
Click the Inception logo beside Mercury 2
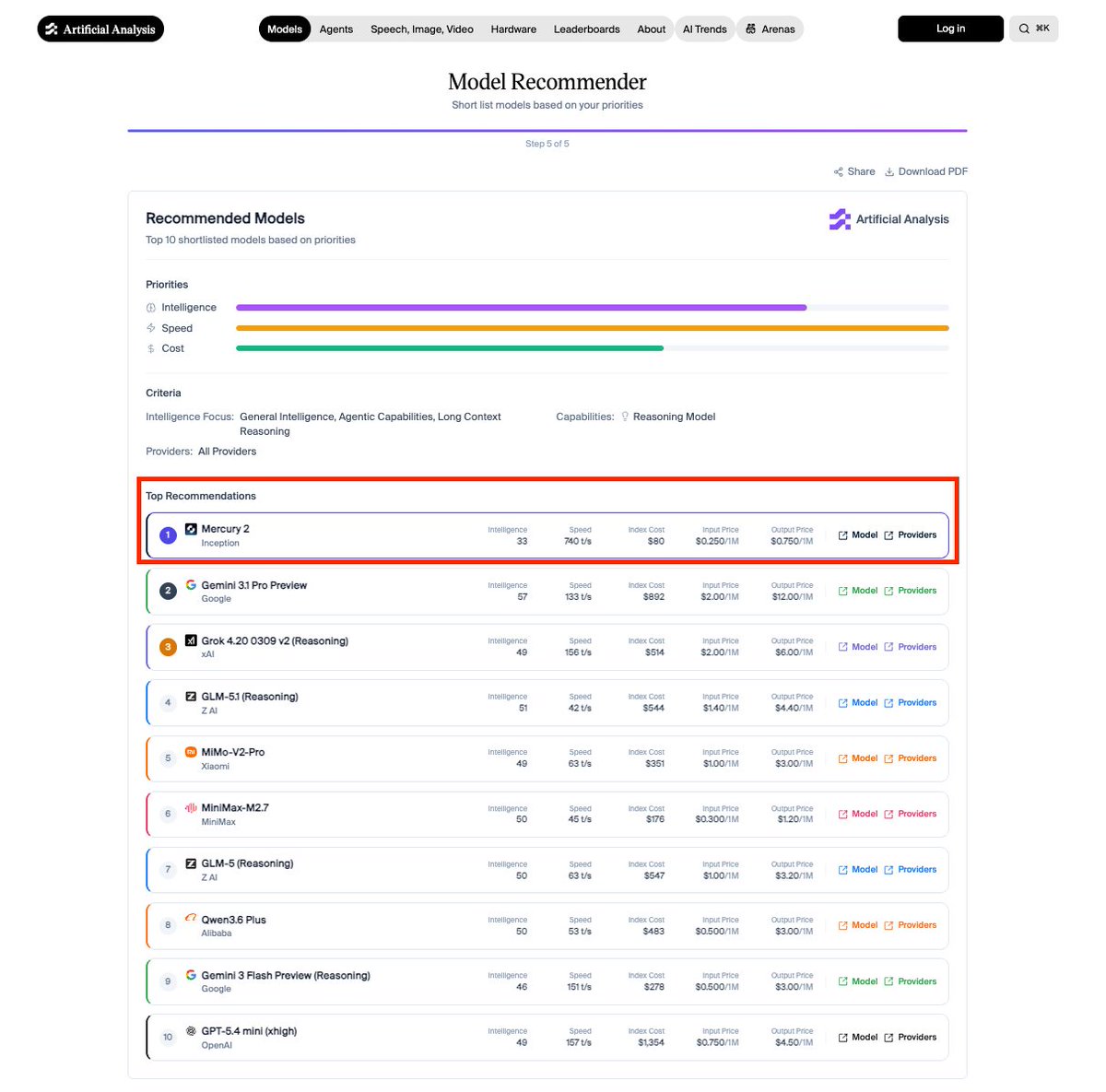pos(191,529)
